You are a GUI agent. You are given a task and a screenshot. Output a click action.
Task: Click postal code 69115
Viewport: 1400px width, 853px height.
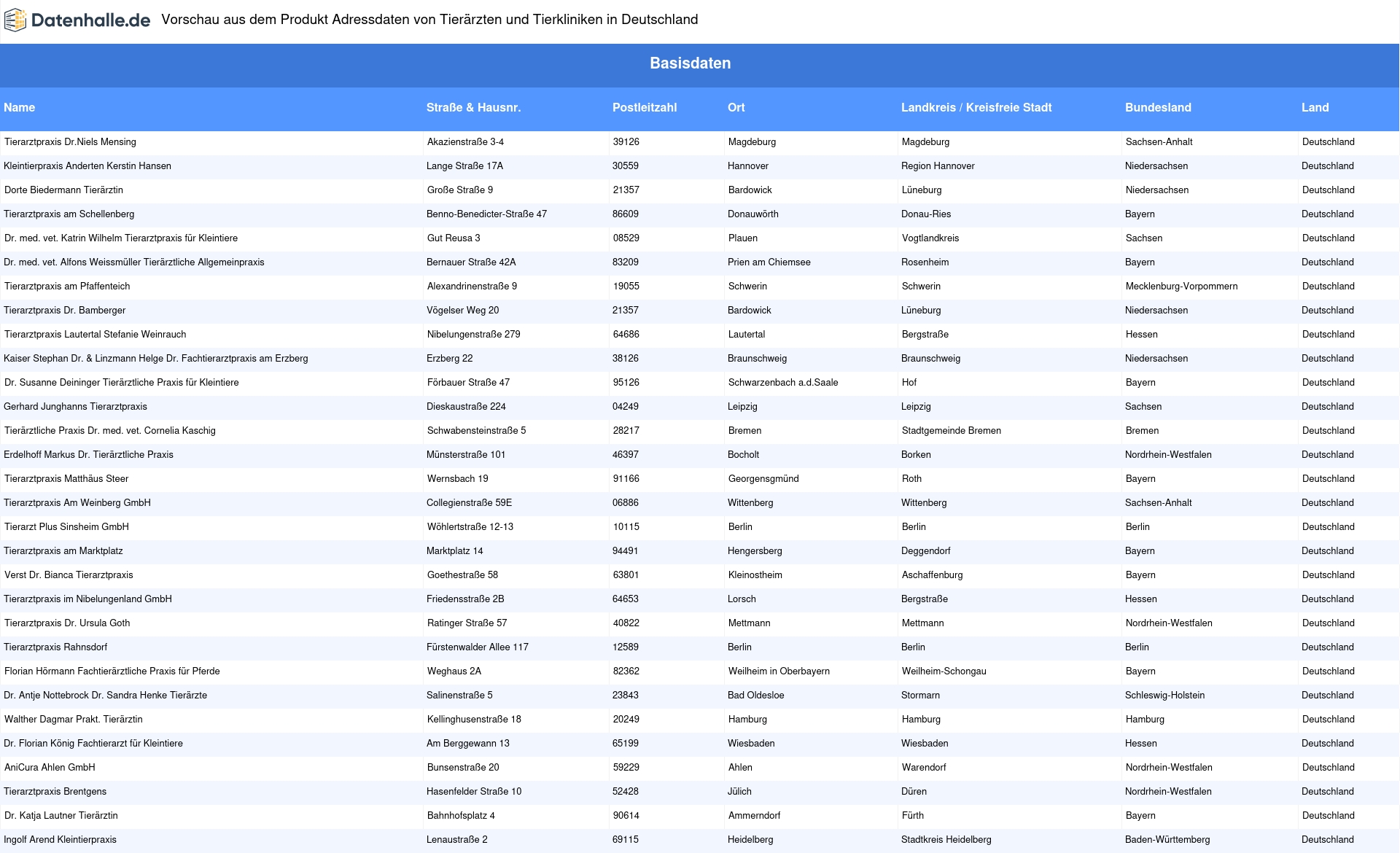tap(626, 840)
